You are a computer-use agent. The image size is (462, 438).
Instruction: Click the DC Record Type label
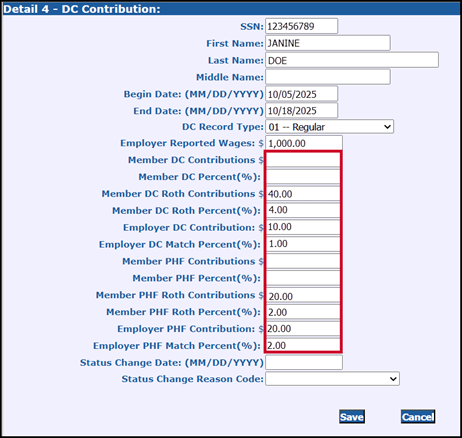point(223,127)
